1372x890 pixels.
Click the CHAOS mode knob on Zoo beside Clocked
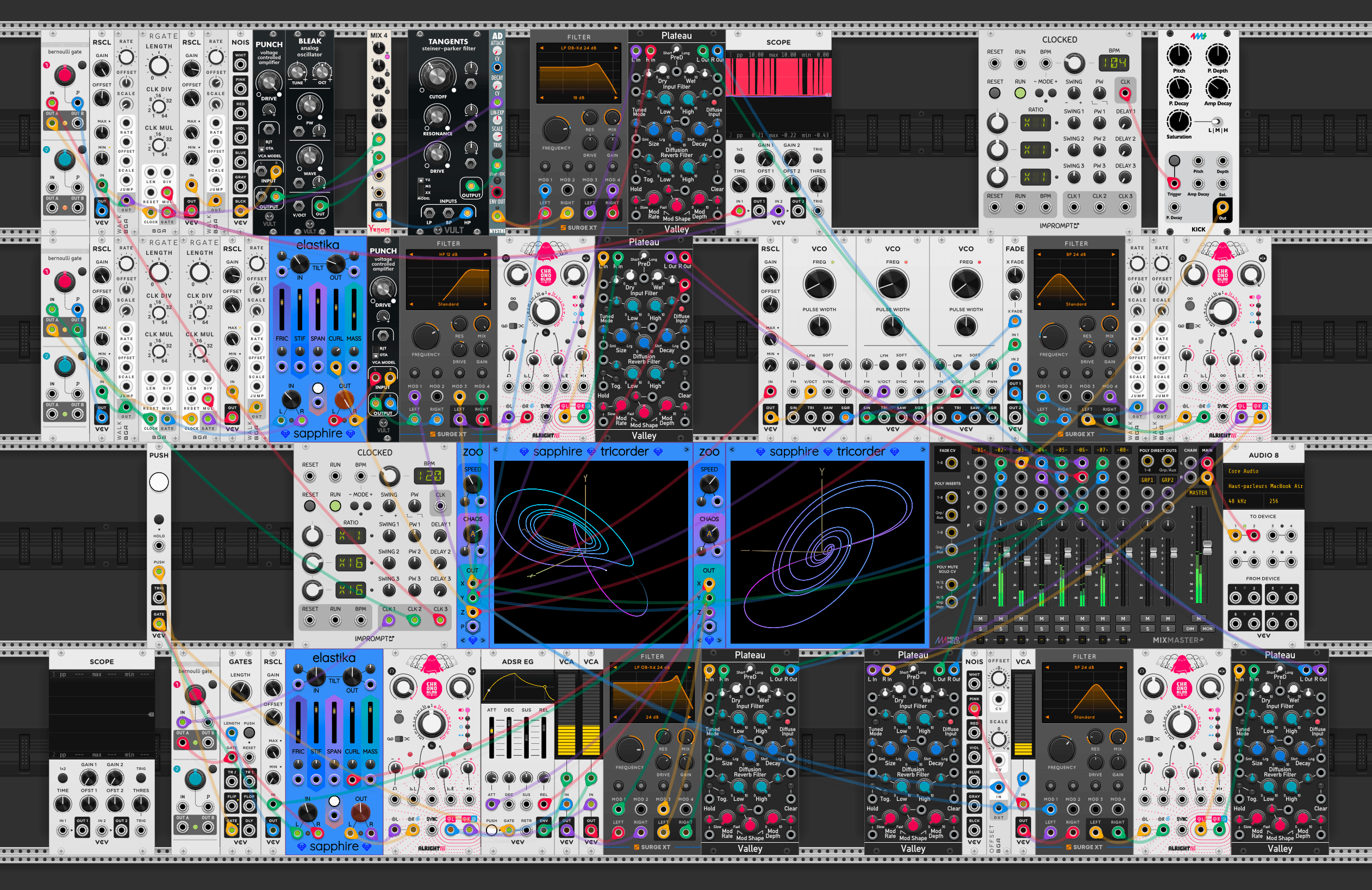473,534
